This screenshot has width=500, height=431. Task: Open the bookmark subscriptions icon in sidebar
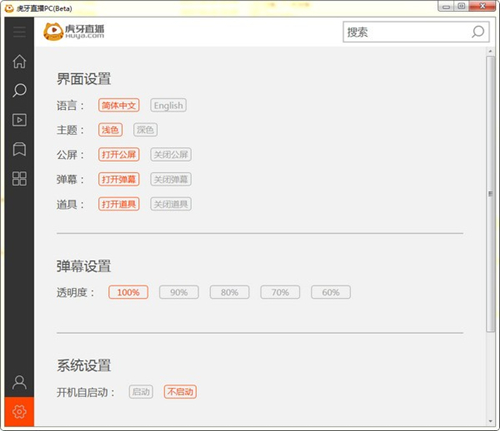pos(19,149)
